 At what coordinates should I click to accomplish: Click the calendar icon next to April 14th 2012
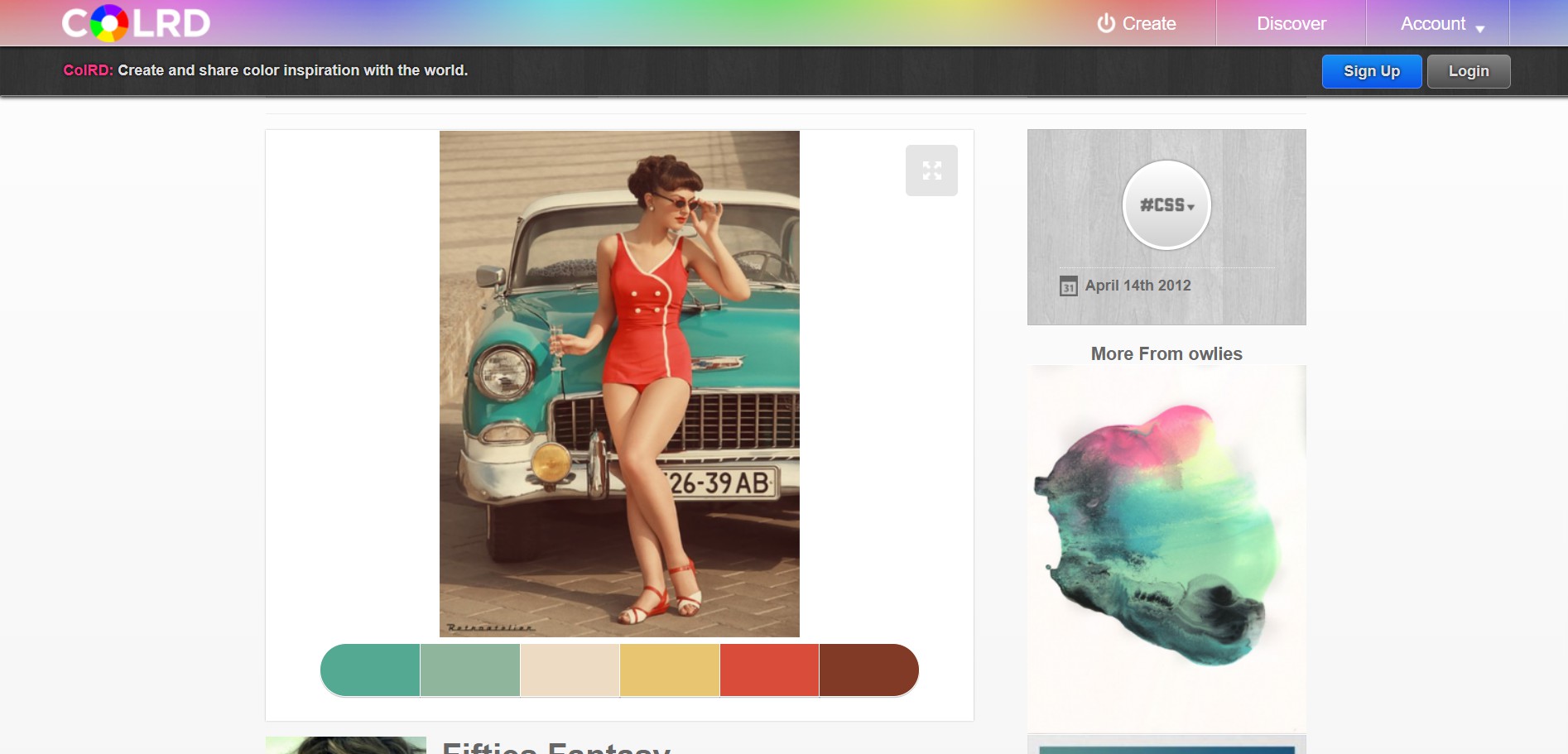1068,286
